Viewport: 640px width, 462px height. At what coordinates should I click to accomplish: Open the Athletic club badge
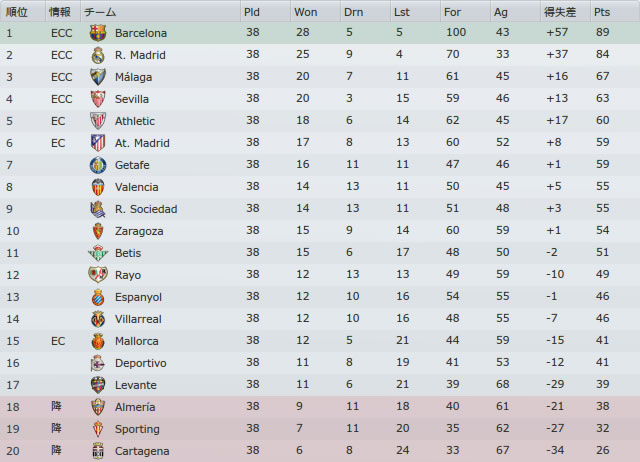pos(98,121)
